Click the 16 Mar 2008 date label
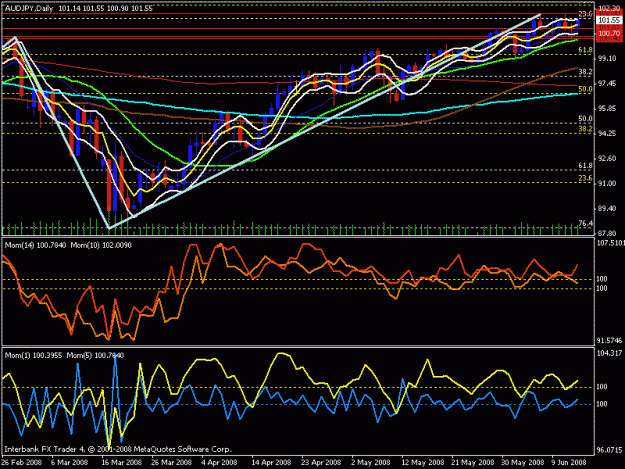This screenshot has height=469, width=625. click(x=121, y=462)
